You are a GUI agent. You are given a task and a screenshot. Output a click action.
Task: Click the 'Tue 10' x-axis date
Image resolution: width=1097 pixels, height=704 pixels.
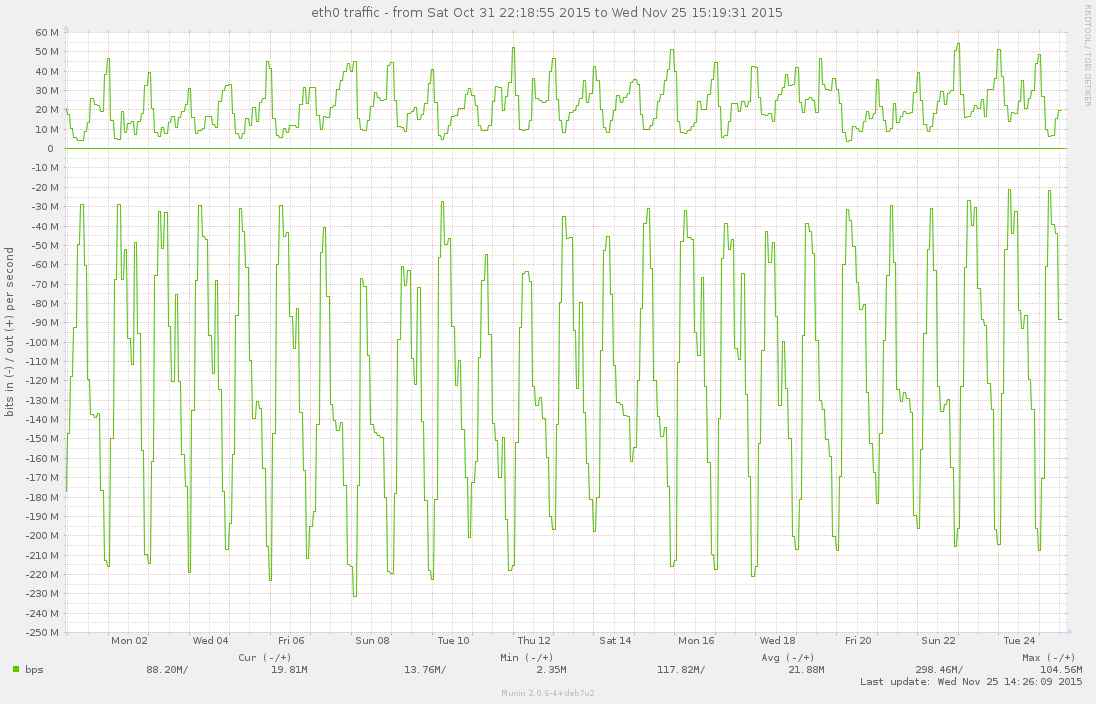(453, 640)
